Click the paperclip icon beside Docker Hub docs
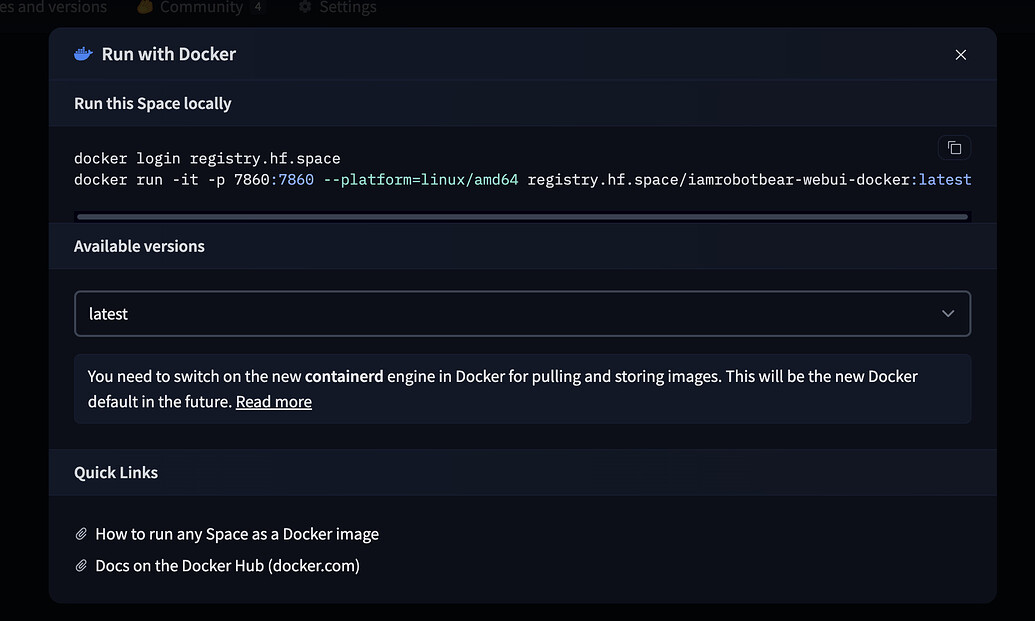This screenshot has height=621, width=1035. coord(82,566)
